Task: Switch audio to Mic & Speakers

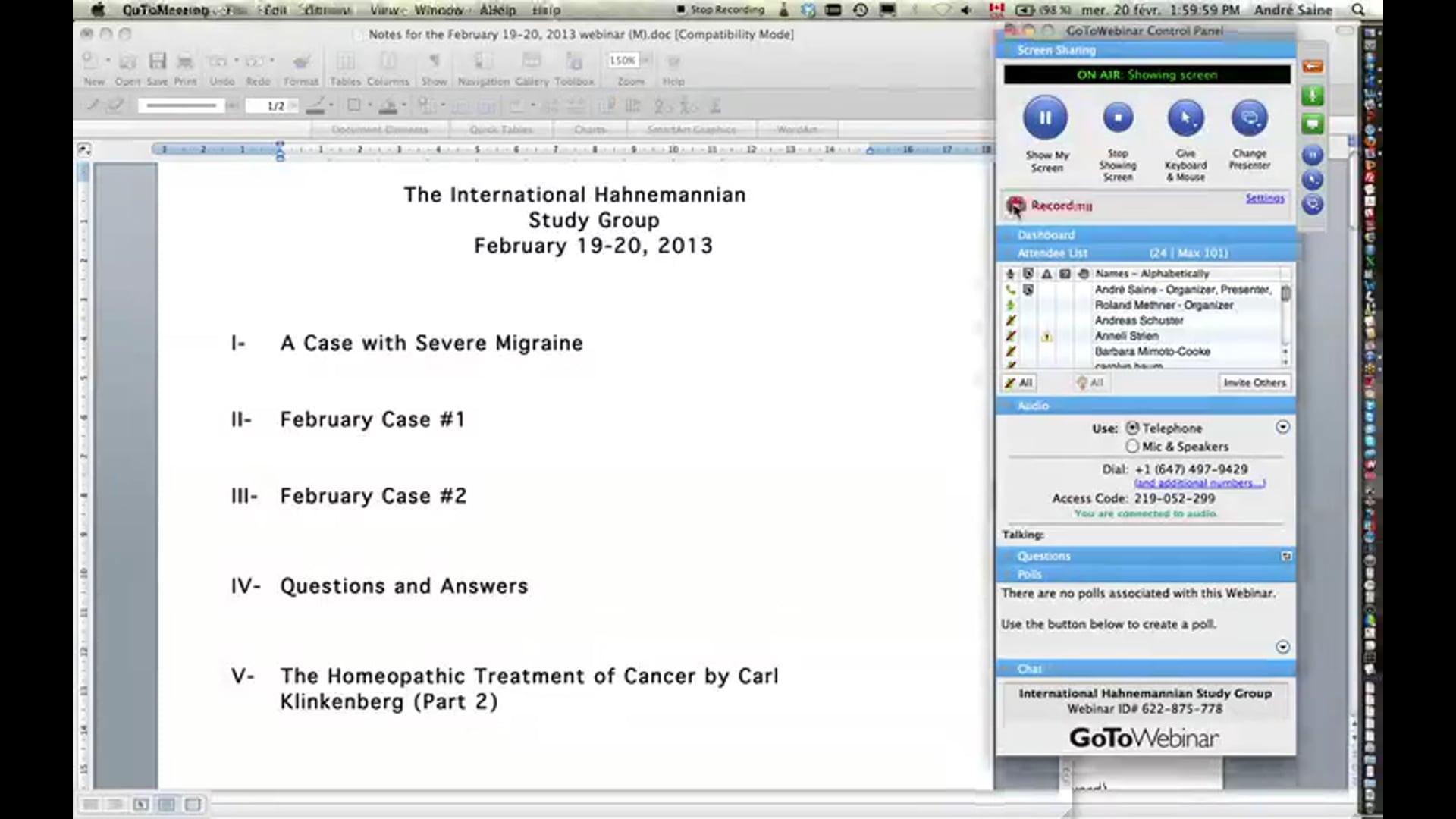Action: coord(1132,446)
